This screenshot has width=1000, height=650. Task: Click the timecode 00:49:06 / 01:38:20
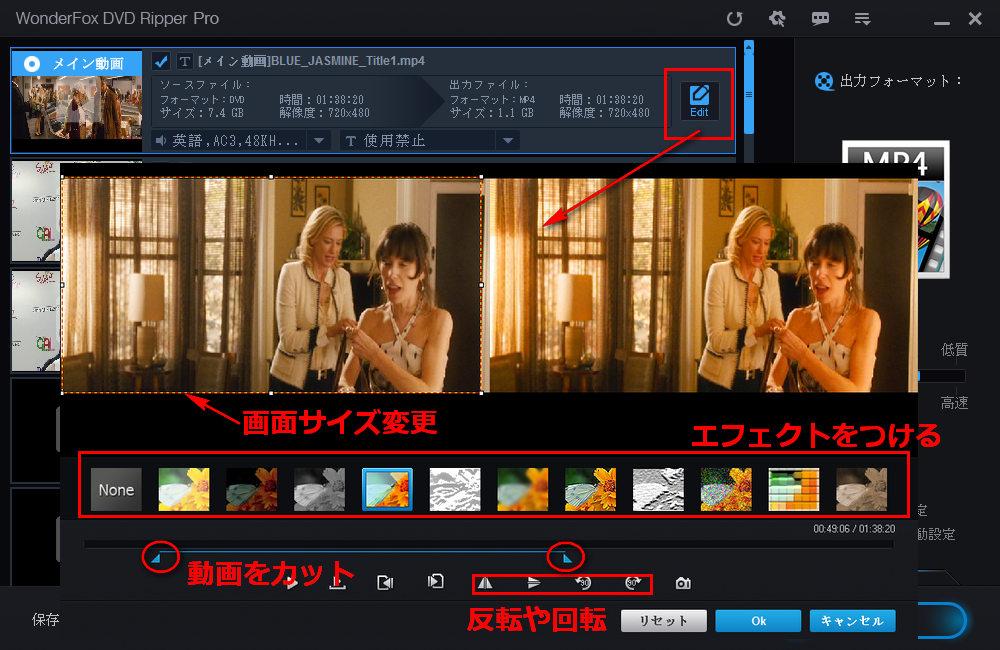coord(854,529)
